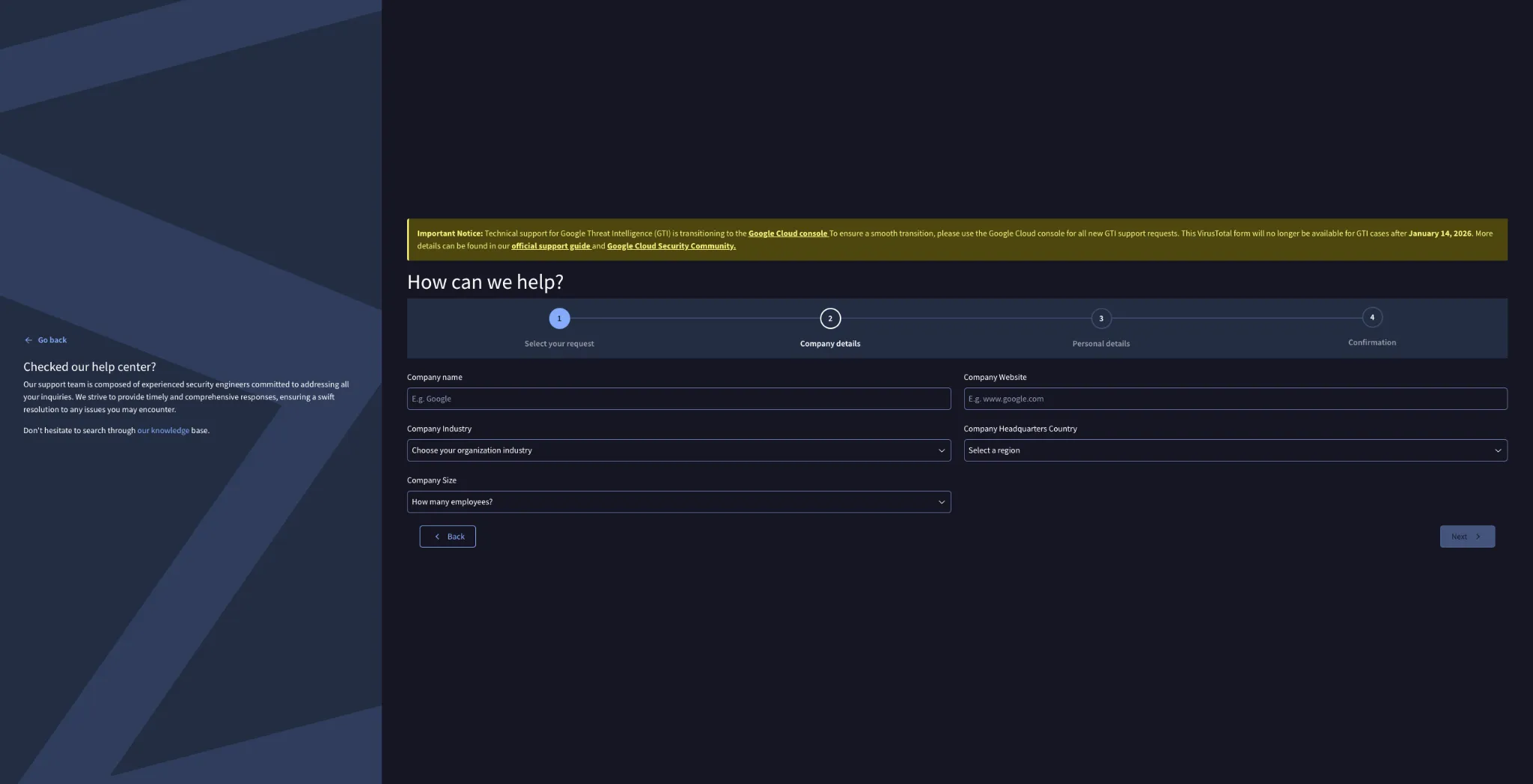1533x784 pixels.
Task: Open the Google Cloud console link
Action: coord(788,233)
